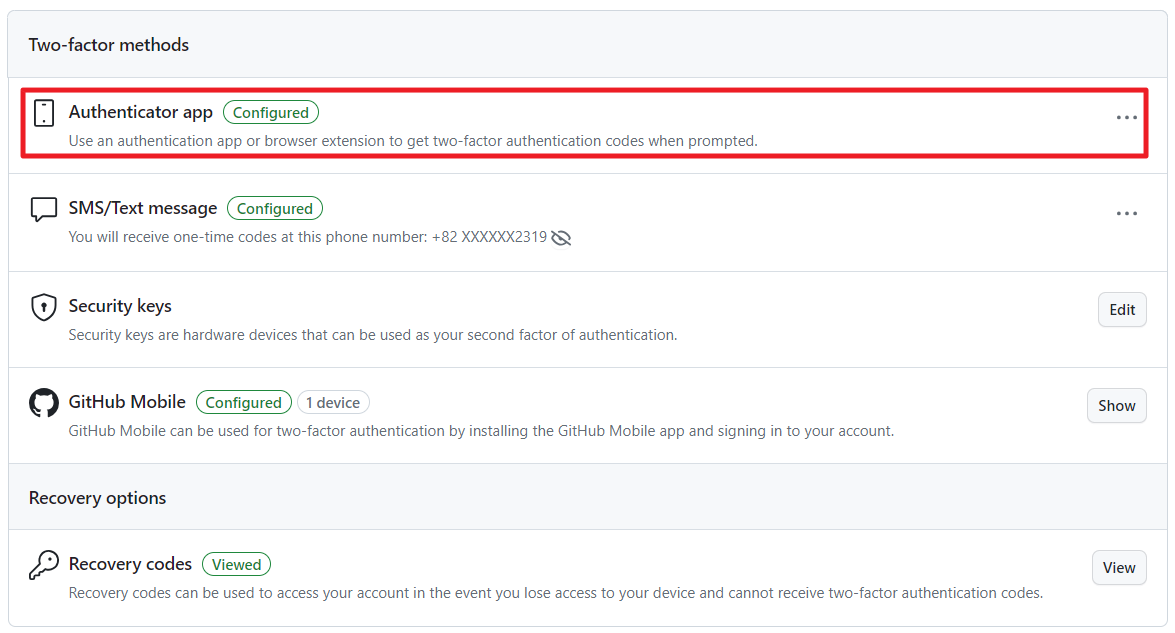Click the 'GitHub Mobile can be used' description
Viewport: 1175px width, 633px height.
click(481, 431)
